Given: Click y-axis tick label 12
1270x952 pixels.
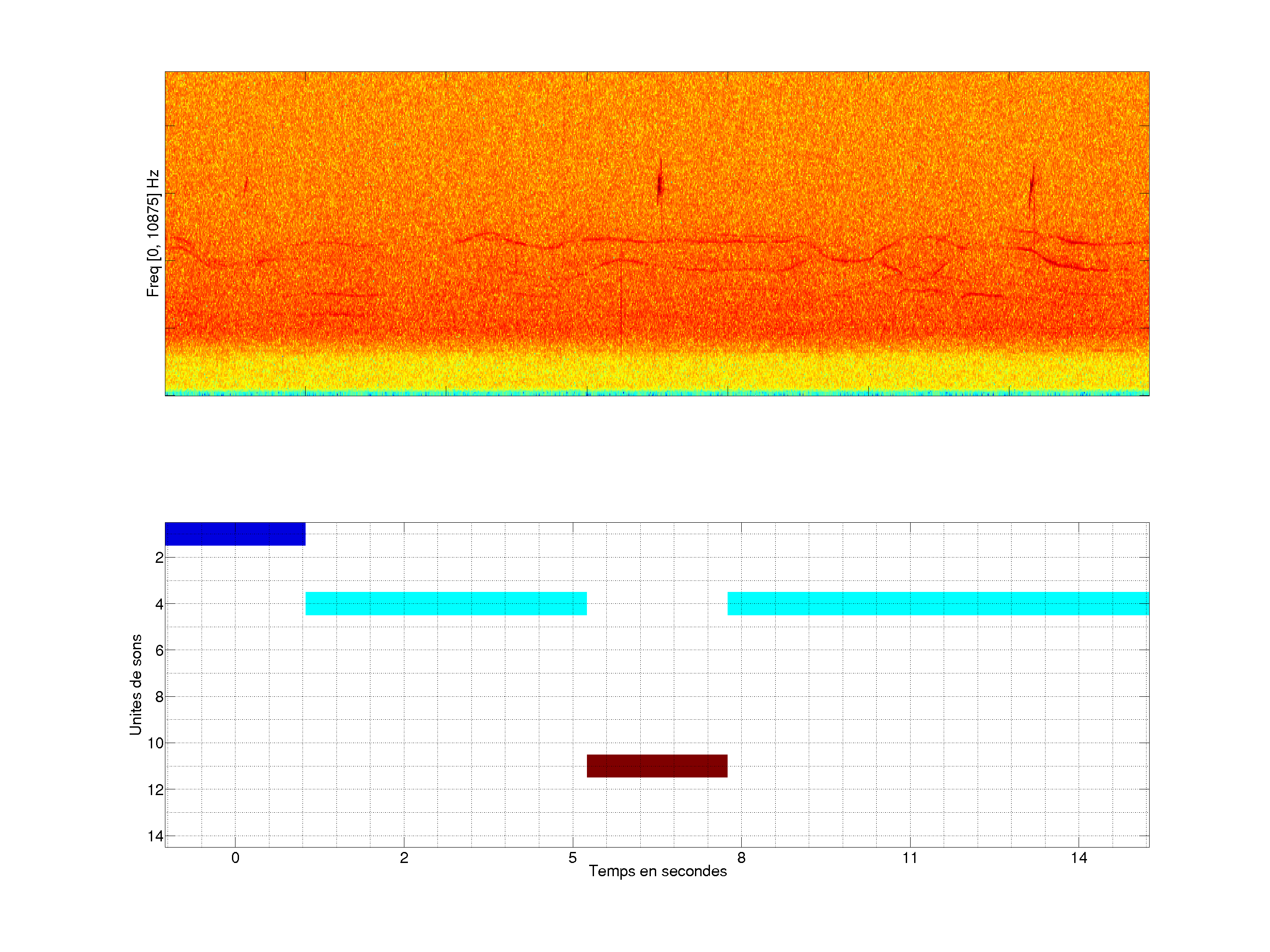Looking at the screenshot, I should (156, 790).
